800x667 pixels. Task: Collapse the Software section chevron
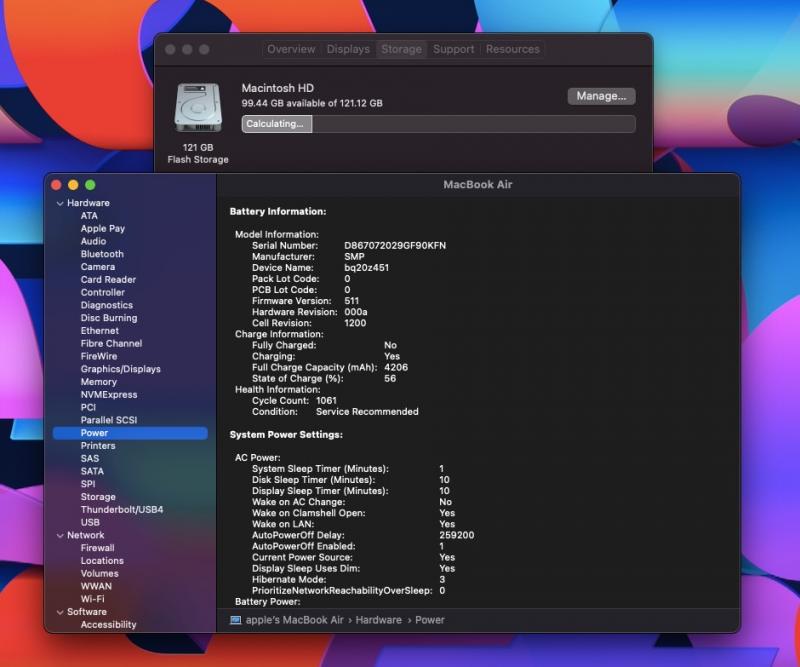60,612
